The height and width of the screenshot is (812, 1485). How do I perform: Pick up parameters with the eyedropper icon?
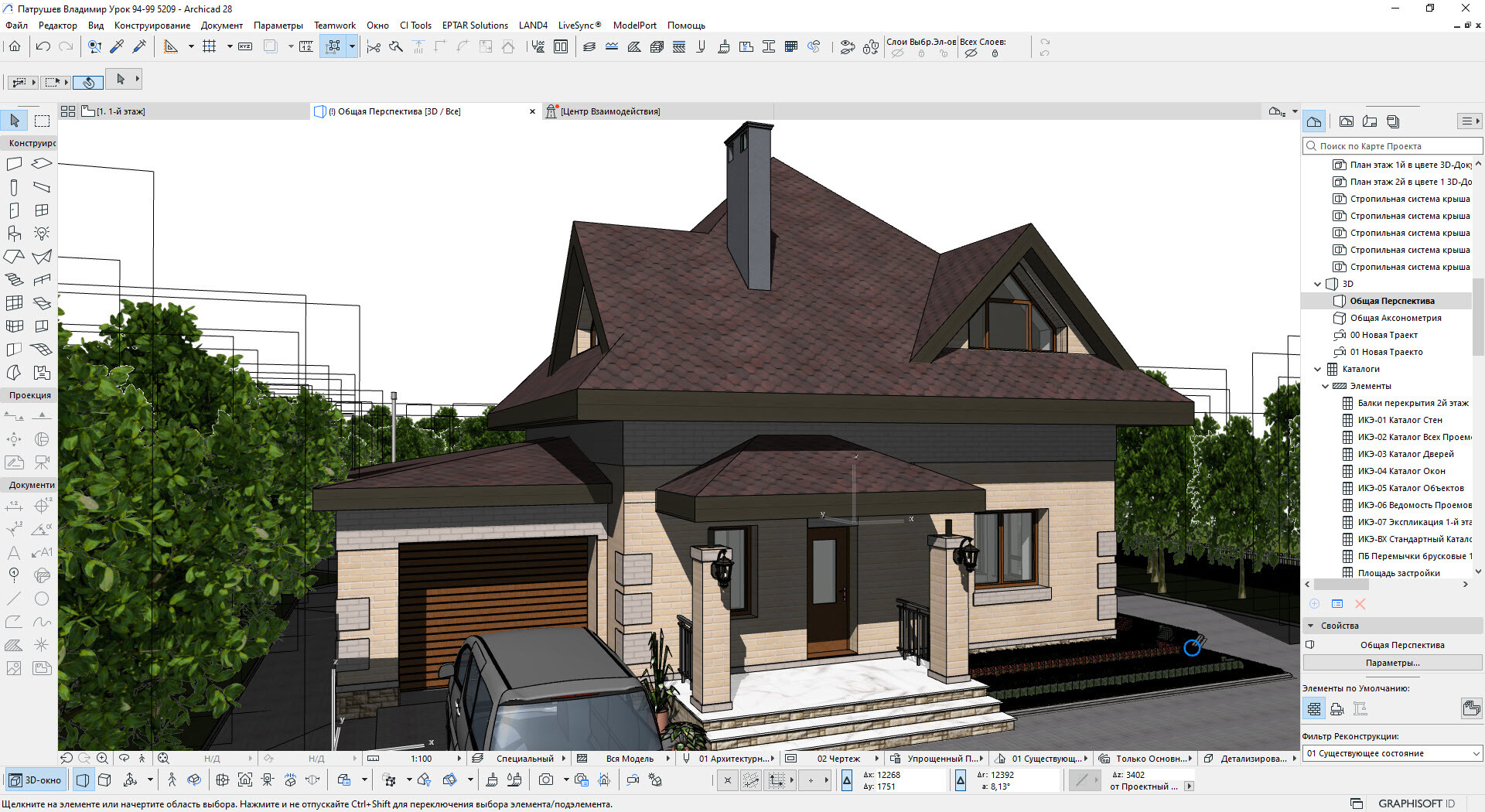tap(118, 47)
